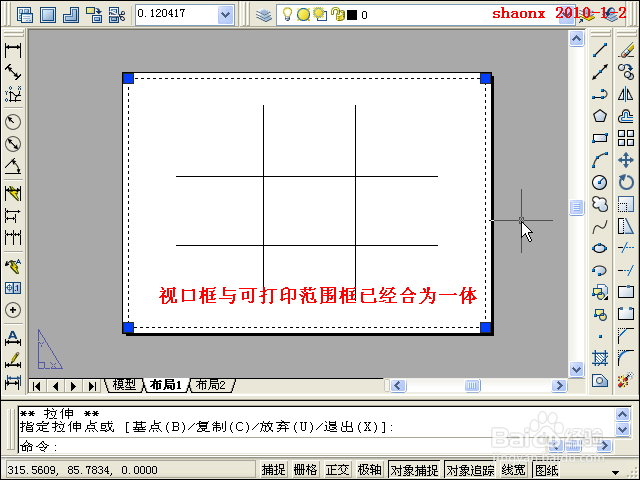Select the Construction Line tool
The width and height of the screenshot is (640, 480).
click(600, 72)
